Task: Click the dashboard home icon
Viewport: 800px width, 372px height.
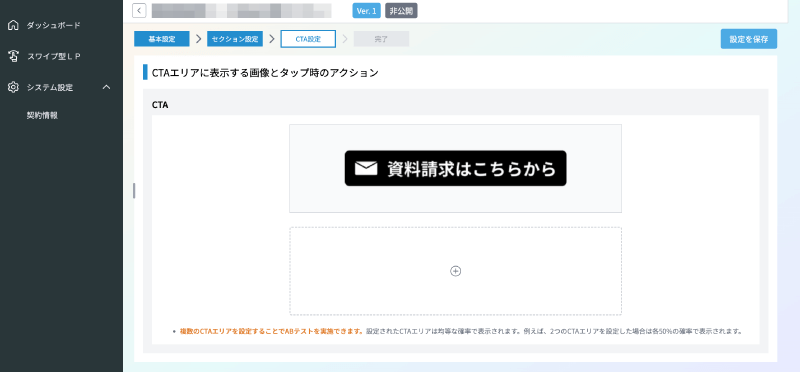Action: point(13,25)
